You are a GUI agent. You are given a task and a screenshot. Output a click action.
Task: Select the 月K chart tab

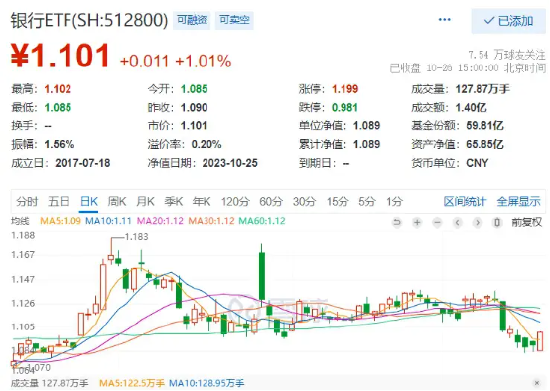pyautogui.click(x=145, y=202)
